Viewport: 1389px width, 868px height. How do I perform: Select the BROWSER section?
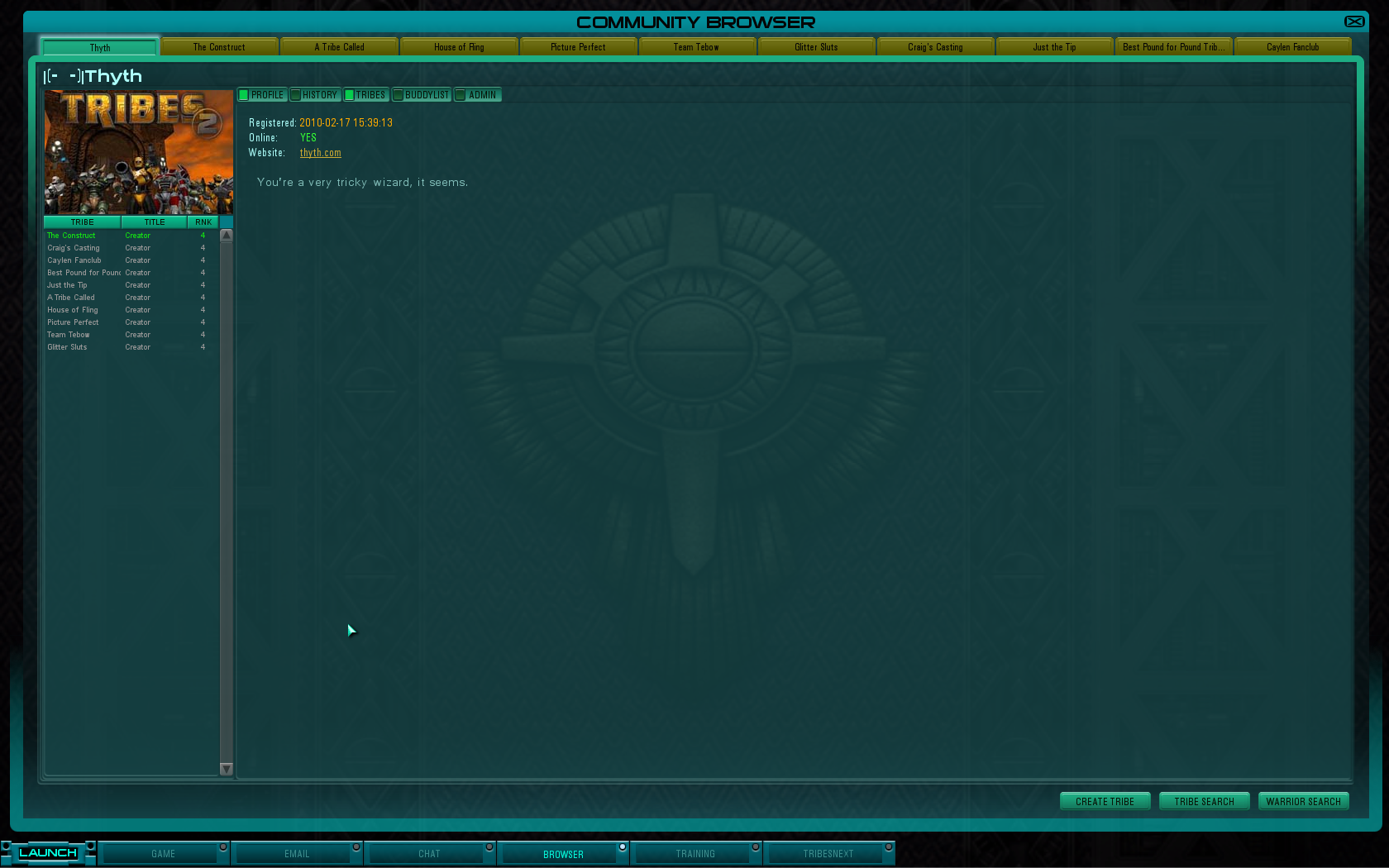[x=563, y=854]
